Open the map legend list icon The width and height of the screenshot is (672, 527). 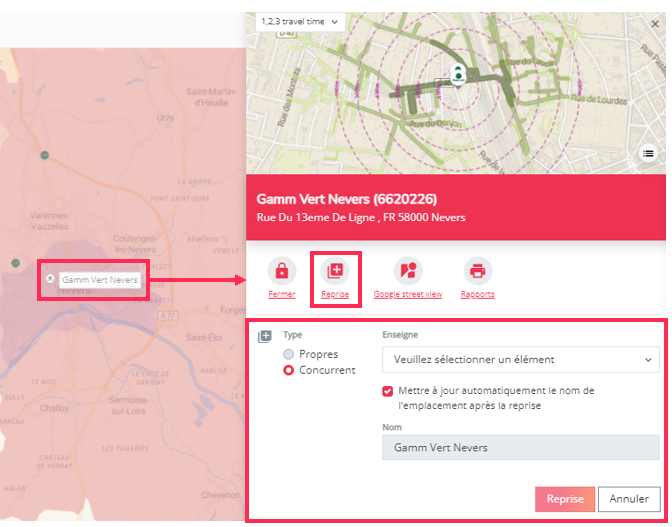click(x=648, y=153)
